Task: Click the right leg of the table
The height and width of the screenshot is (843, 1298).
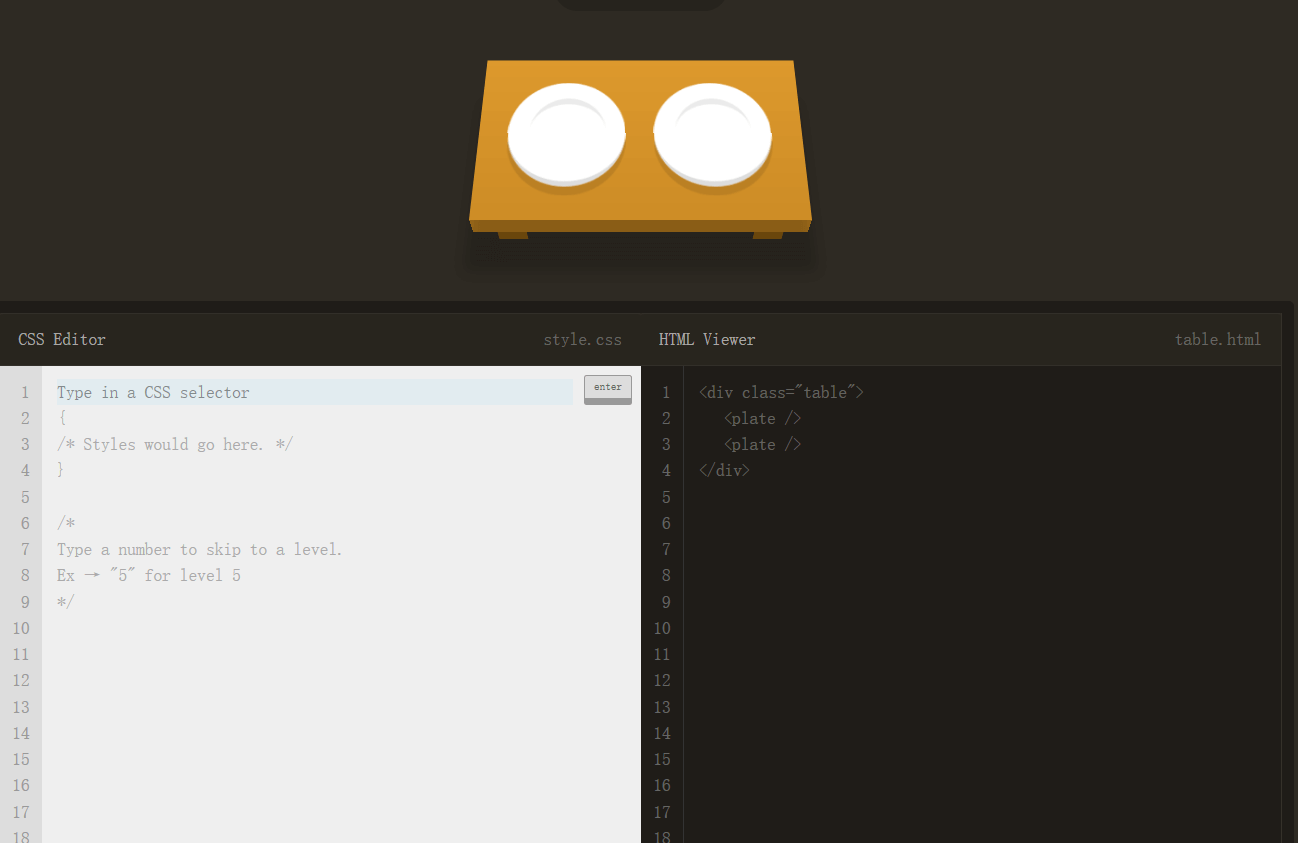Action: 767,235
